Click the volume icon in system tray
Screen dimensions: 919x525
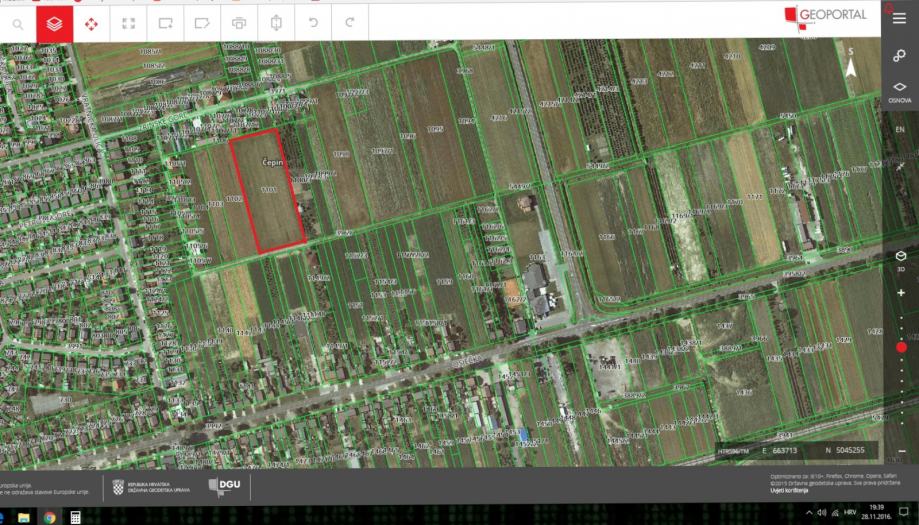(822, 513)
